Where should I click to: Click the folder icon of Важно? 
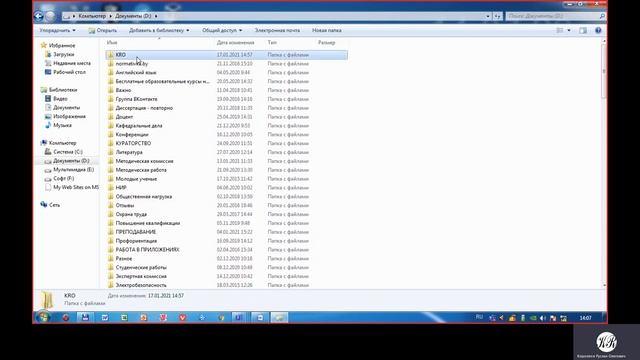click(x=111, y=90)
